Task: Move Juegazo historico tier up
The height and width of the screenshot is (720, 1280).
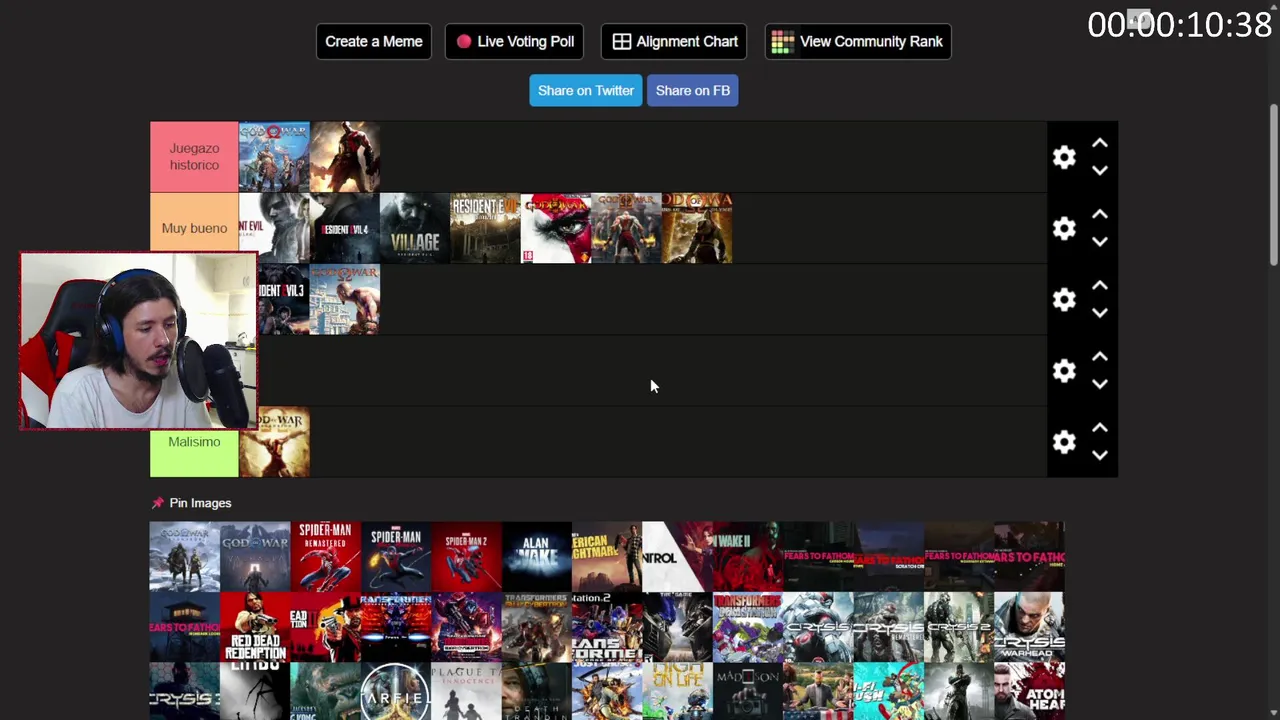Action: click(x=1100, y=144)
